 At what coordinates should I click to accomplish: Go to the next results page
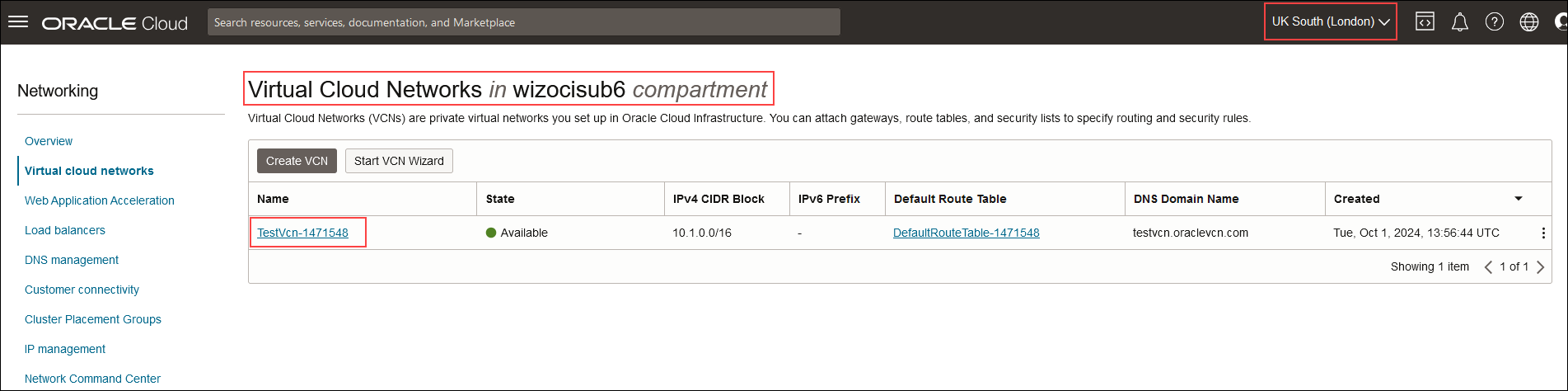click(x=1540, y=267)
